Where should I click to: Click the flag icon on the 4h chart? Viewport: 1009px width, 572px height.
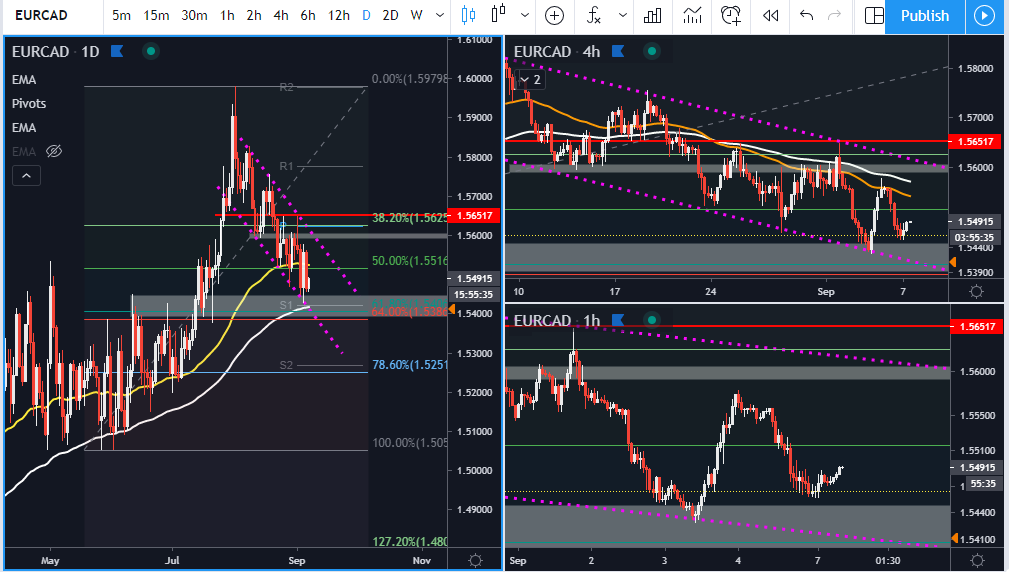coord(618,51)
